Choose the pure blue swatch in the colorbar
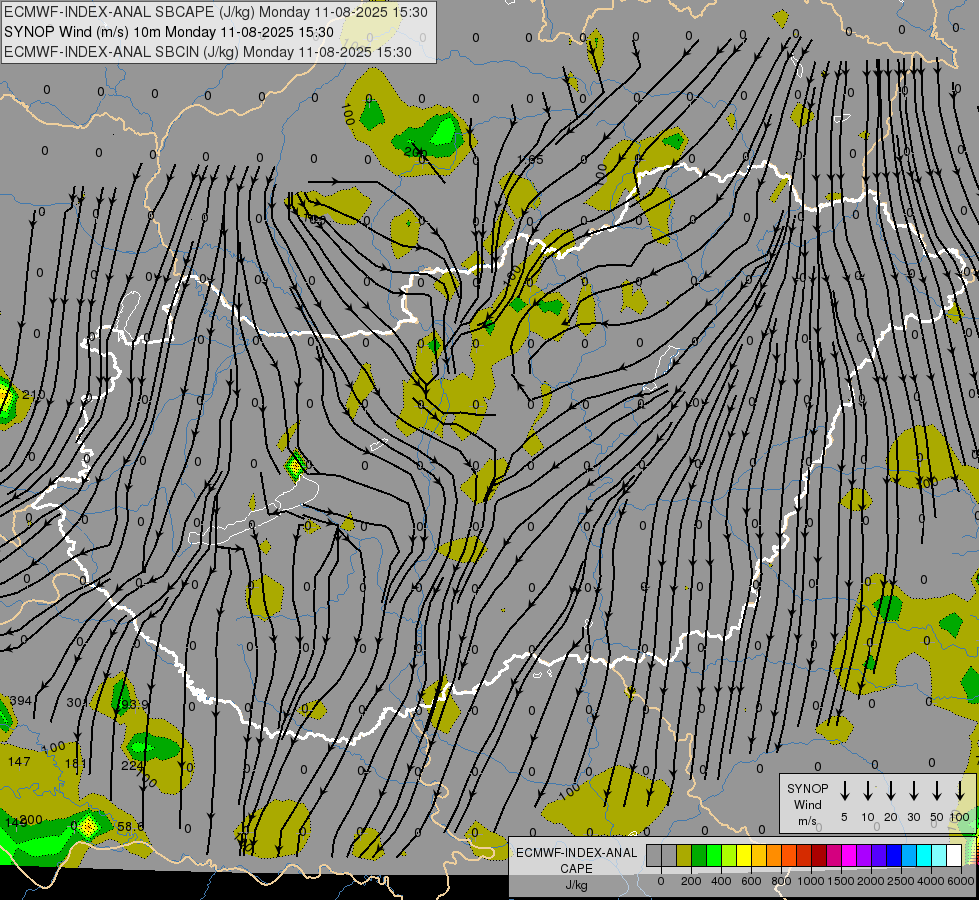The width and height of the screenshot is (979, 900). point(893,855)
